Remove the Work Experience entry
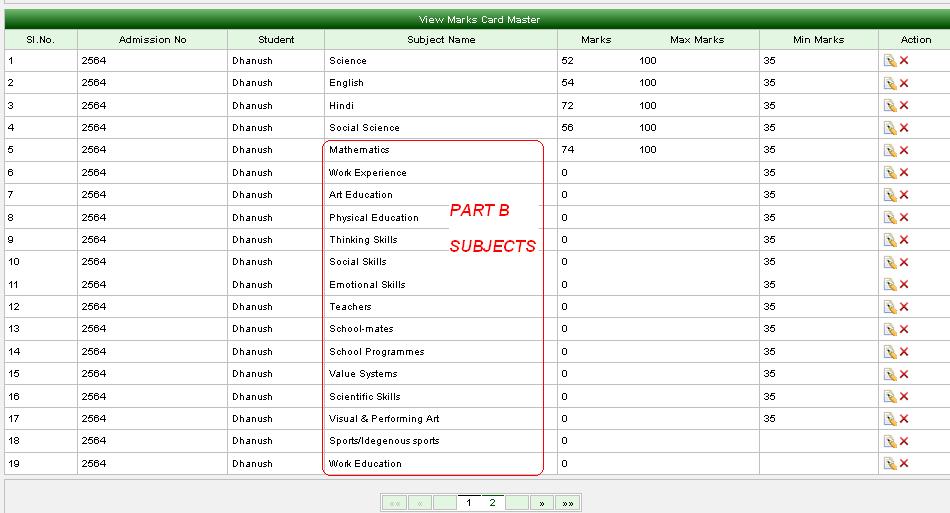Image resolution: width=950 pixels, height=513 pixels. point(904,173)
